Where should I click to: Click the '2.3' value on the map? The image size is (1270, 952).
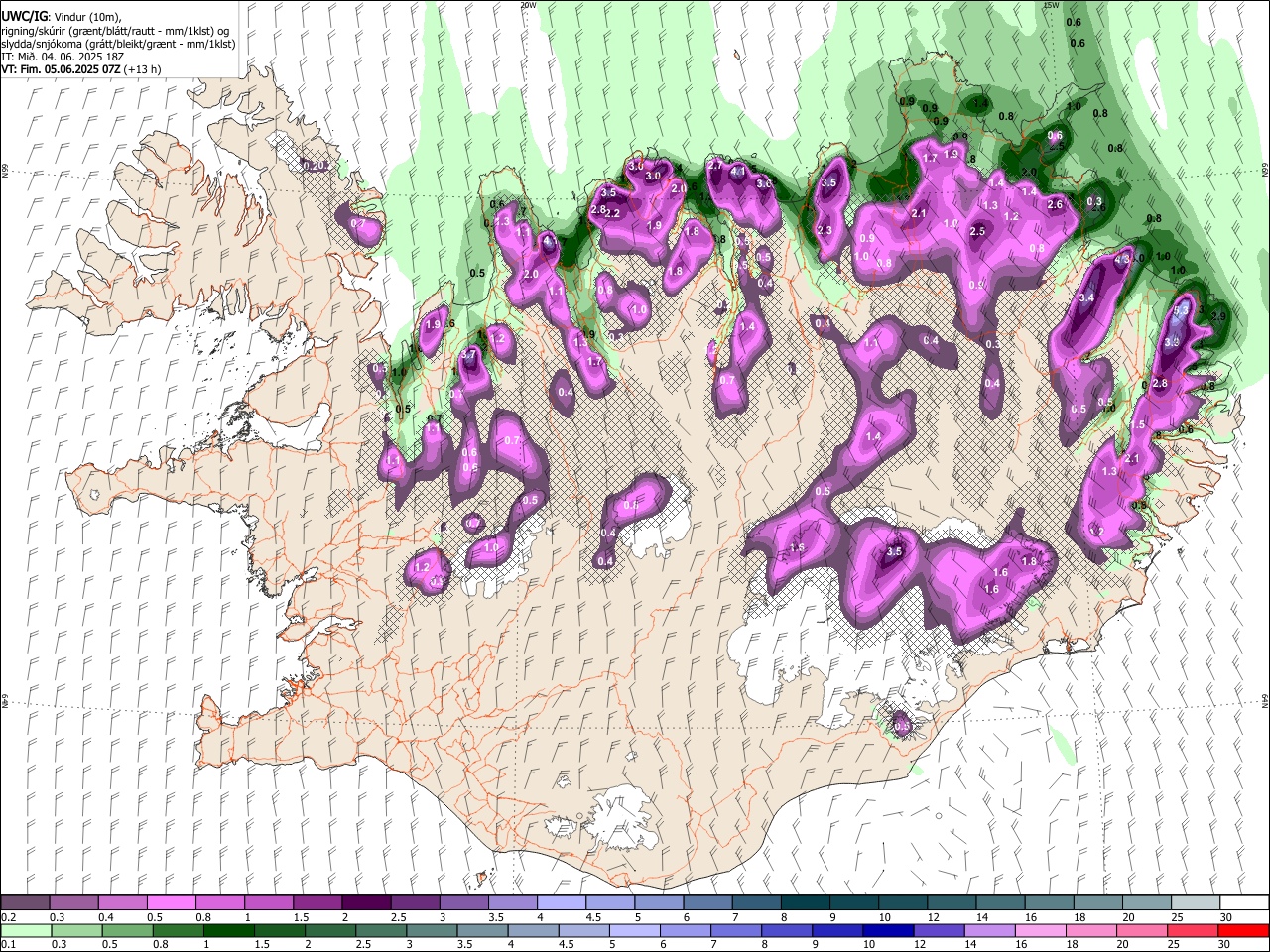[x=824, y=230]
